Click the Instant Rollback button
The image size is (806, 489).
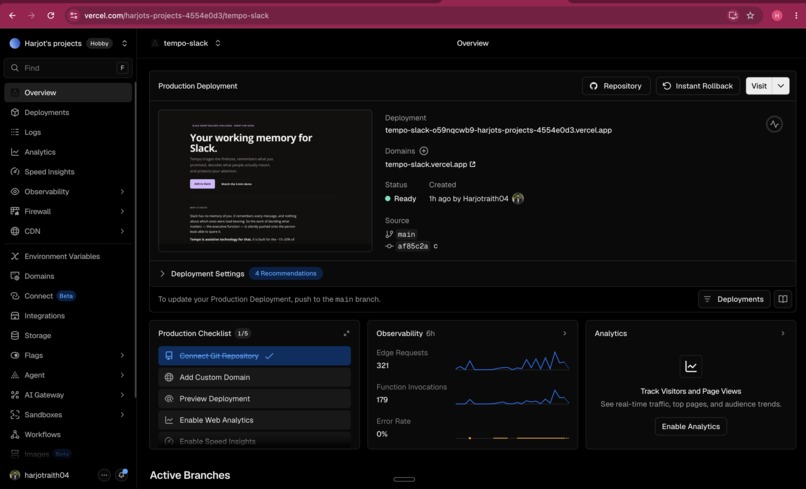(x=698, y=86)
